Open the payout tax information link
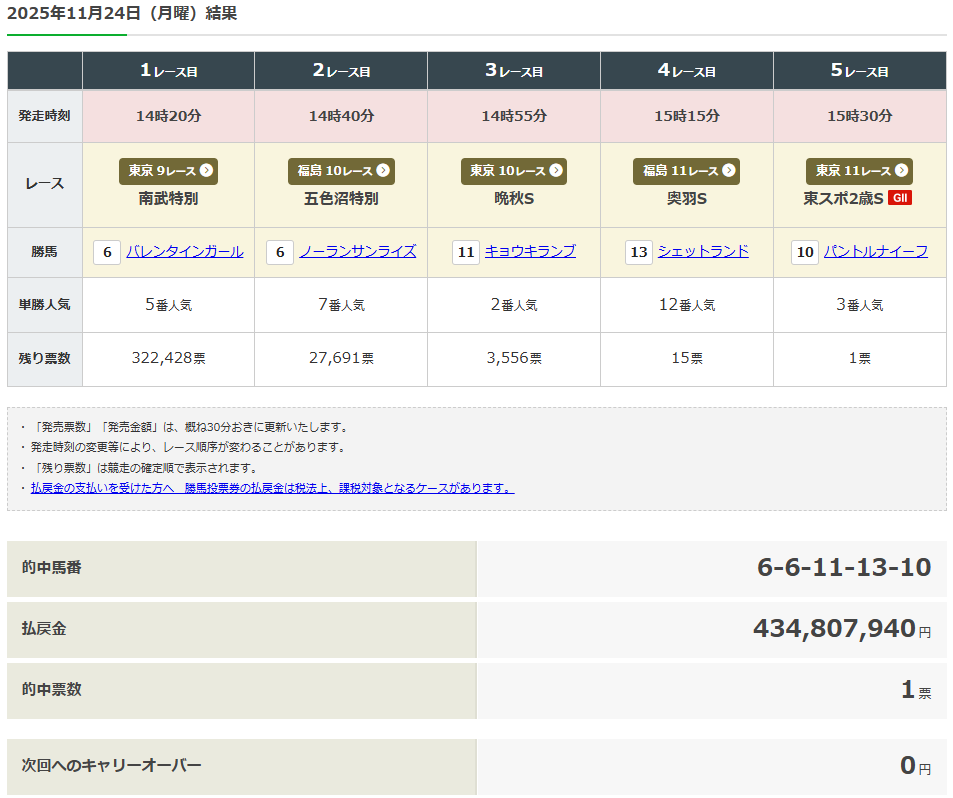 click(x=272, y=488)
